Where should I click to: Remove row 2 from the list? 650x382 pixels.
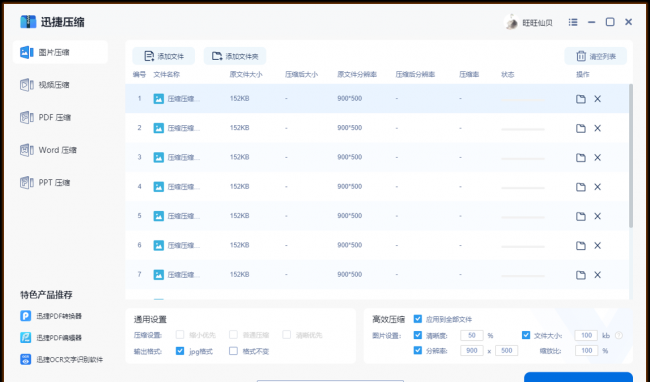[x=597, y=128]
